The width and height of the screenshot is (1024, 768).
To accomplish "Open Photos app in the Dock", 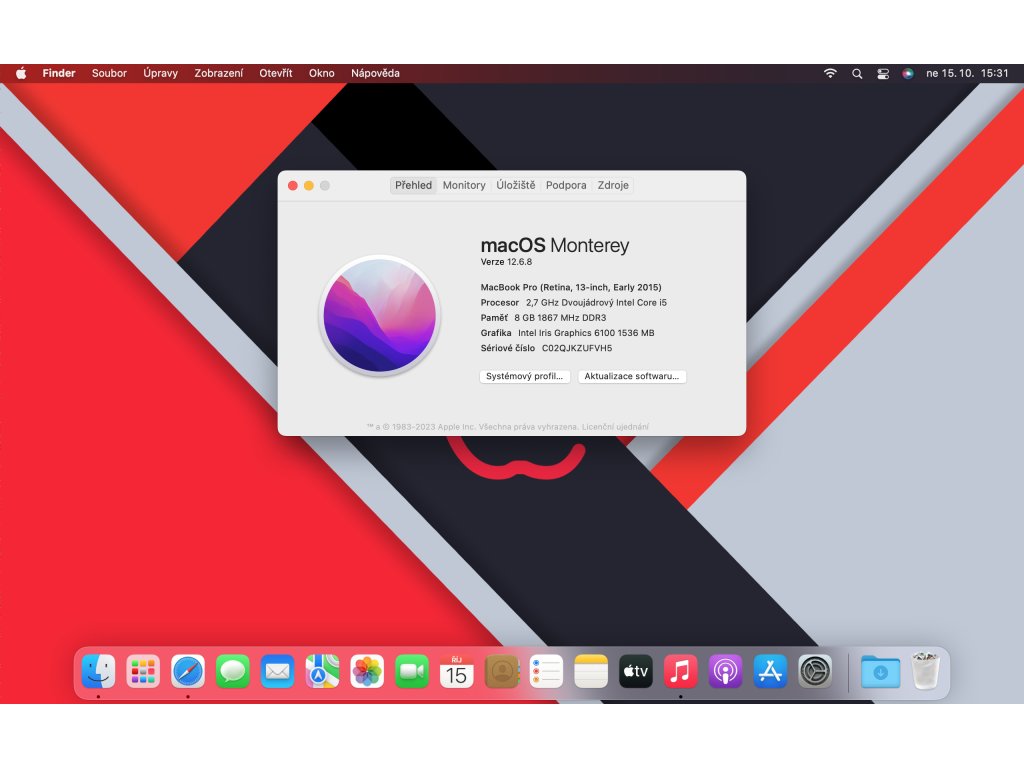I will [x=367, y=671].
